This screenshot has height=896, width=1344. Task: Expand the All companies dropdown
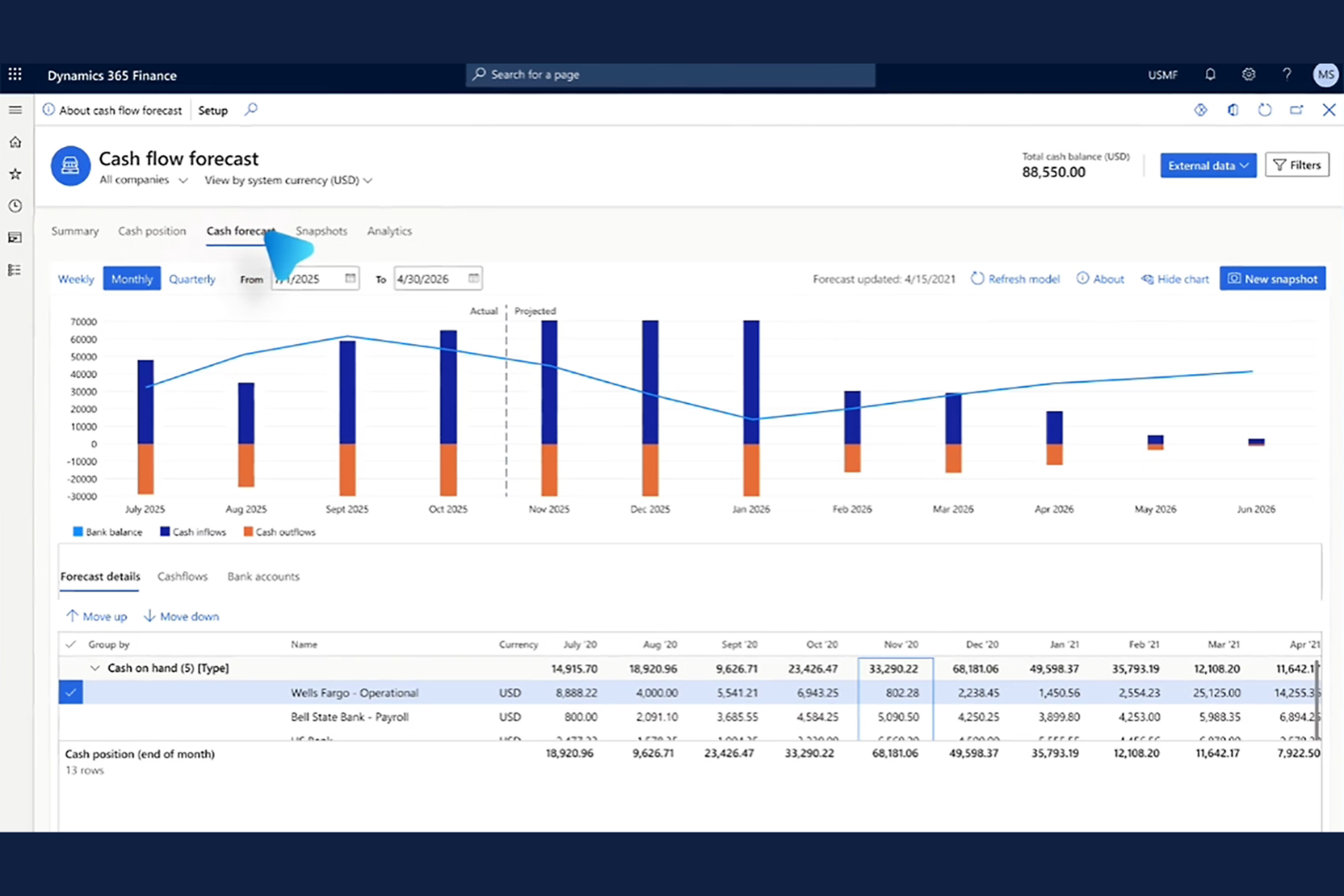[x=143, y=180]
